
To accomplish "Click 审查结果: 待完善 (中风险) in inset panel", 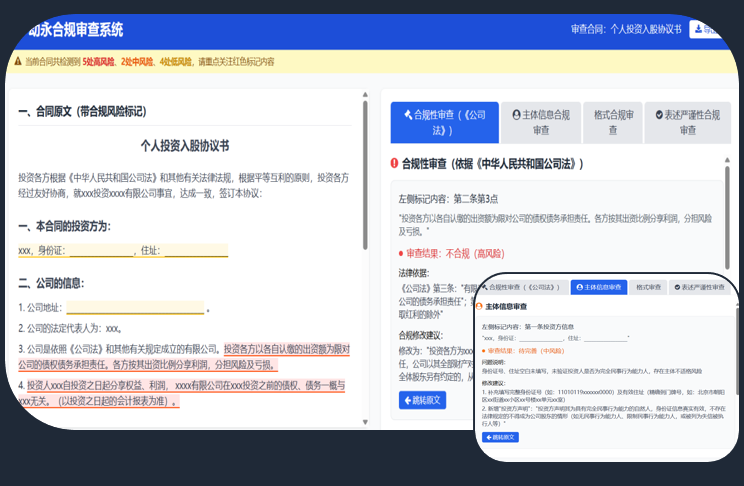I will point(526,351).
